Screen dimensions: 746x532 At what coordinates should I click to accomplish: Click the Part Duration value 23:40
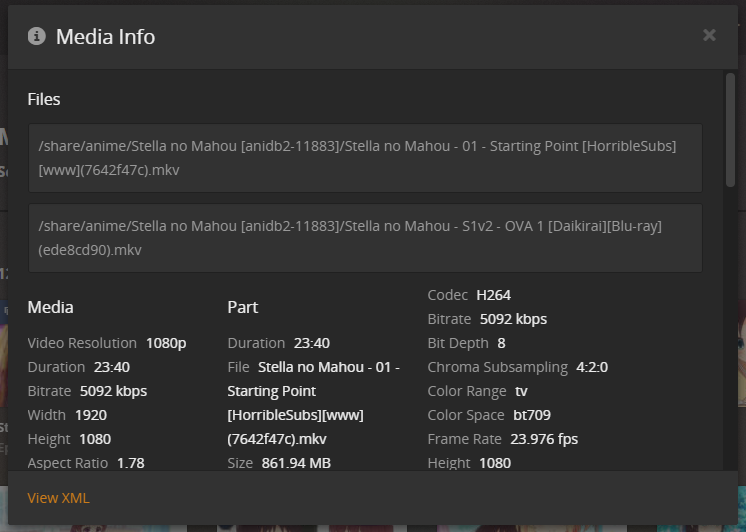[312, 343]
